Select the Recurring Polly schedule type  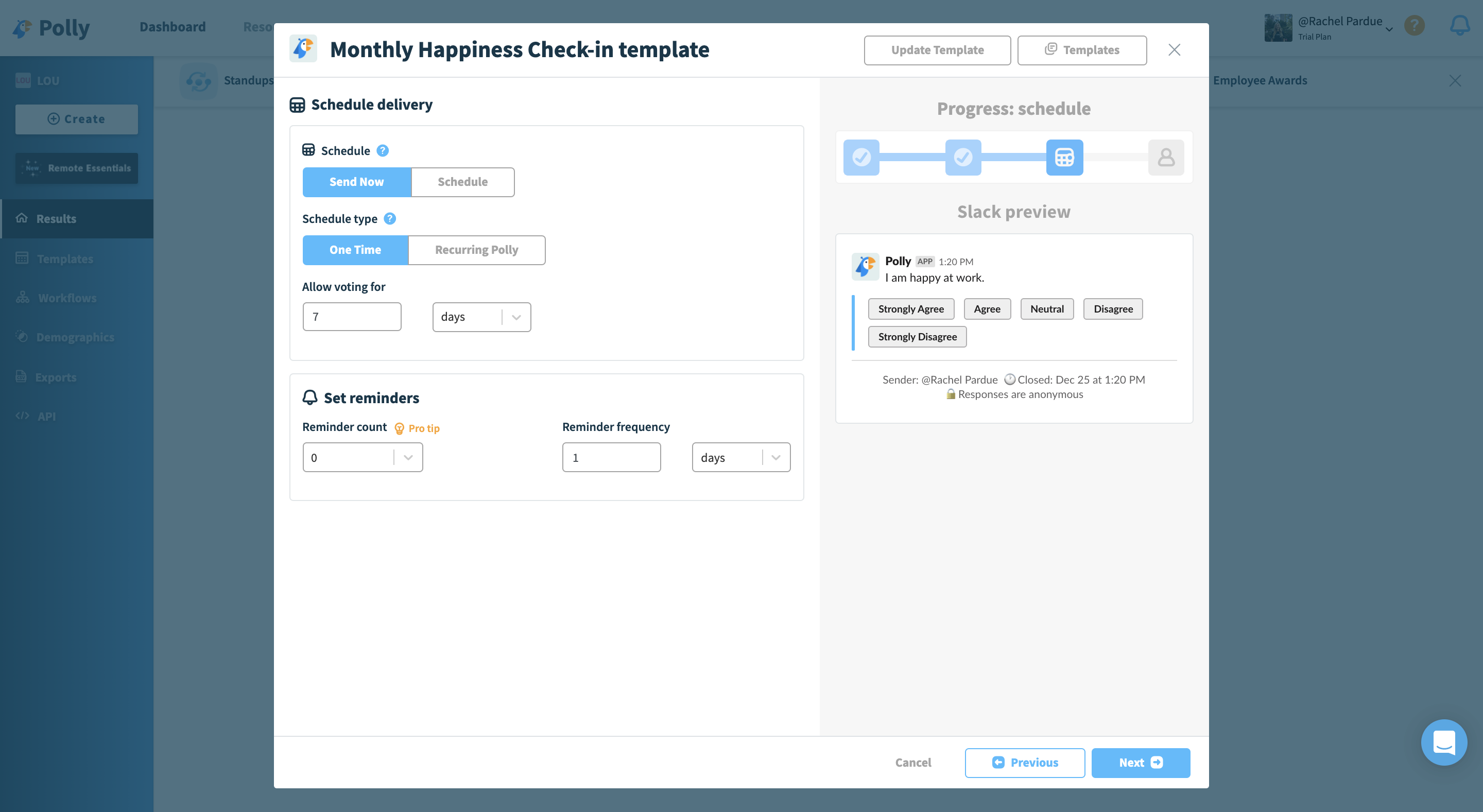[x=476, y=250]
